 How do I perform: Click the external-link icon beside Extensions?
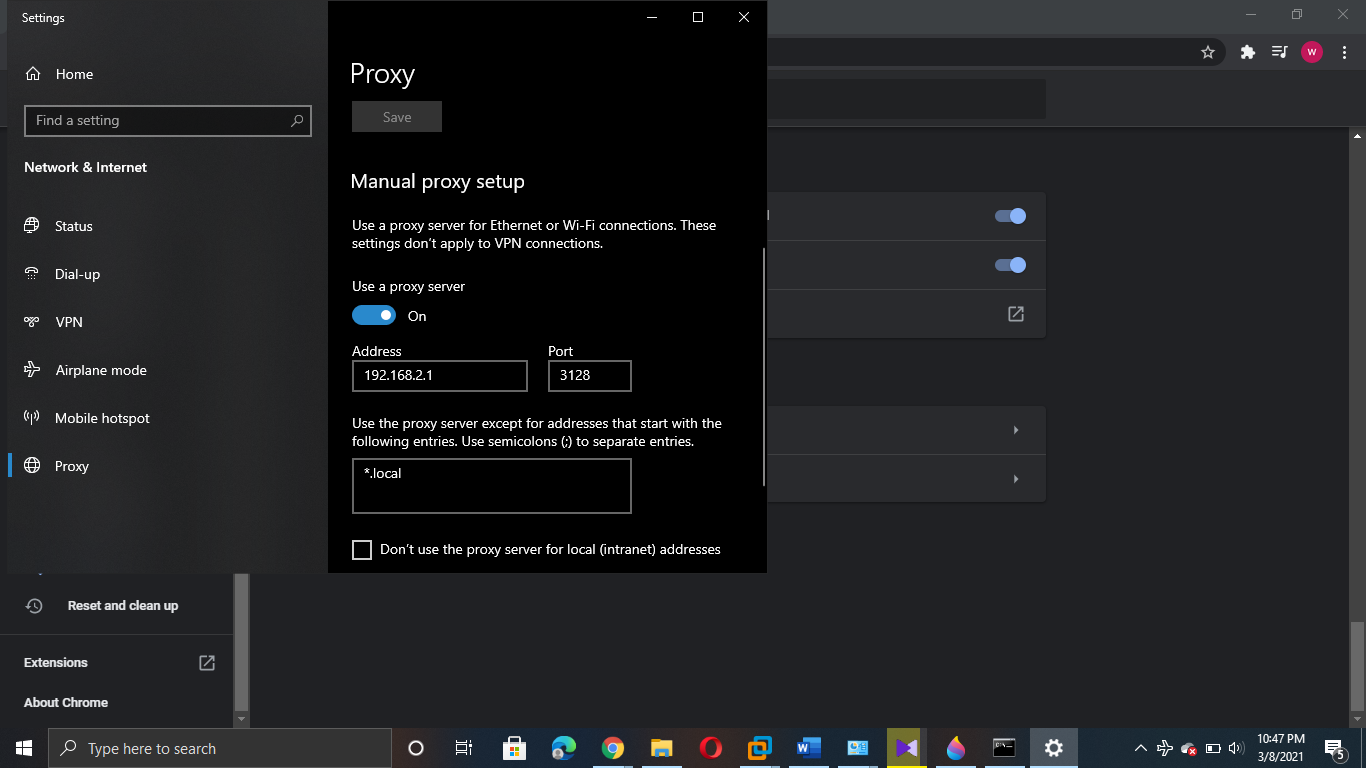pyautogui.click(x=205, y=661)
